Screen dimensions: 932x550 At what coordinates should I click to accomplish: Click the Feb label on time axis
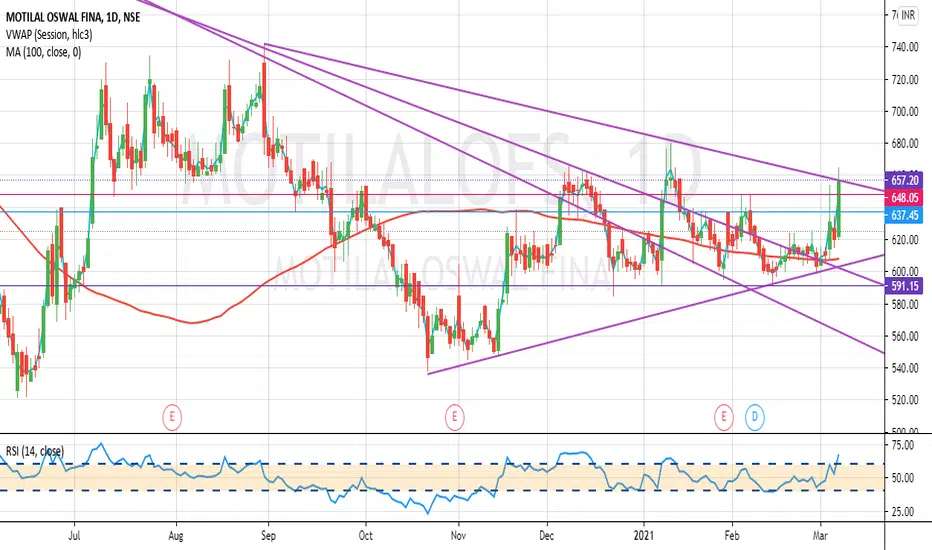coord(732,536)
